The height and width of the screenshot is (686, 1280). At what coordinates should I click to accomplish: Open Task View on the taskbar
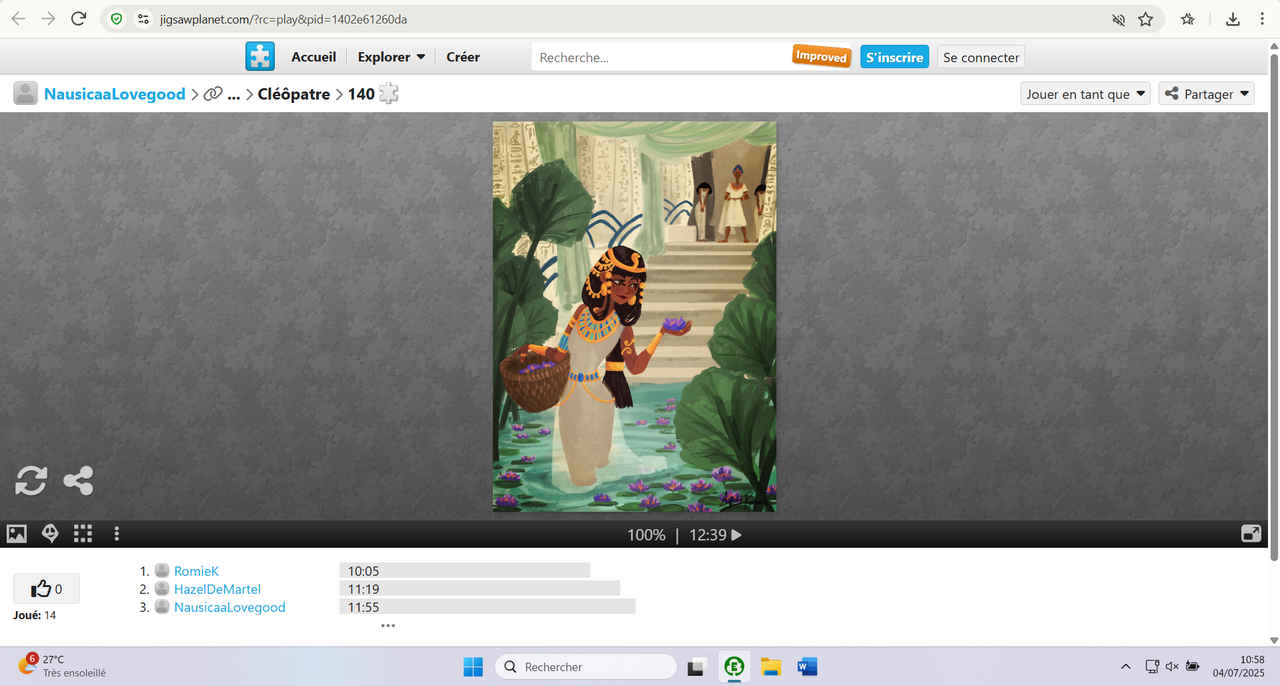tap(696, 667)
